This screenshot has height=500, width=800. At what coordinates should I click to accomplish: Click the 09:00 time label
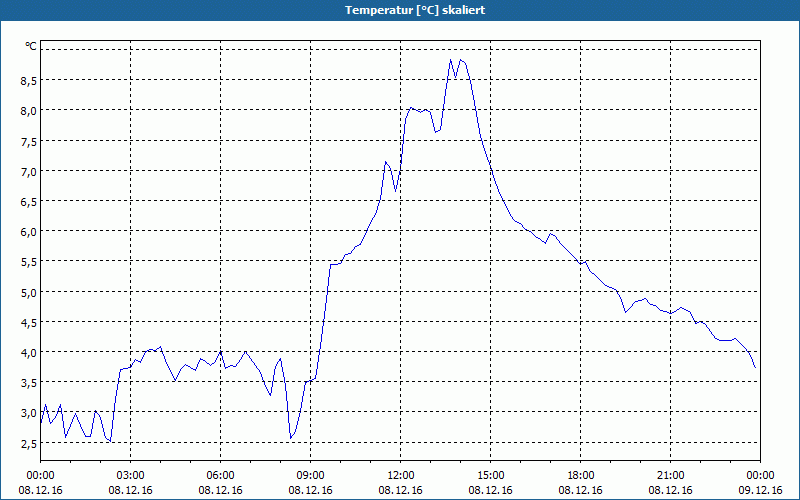310,476
